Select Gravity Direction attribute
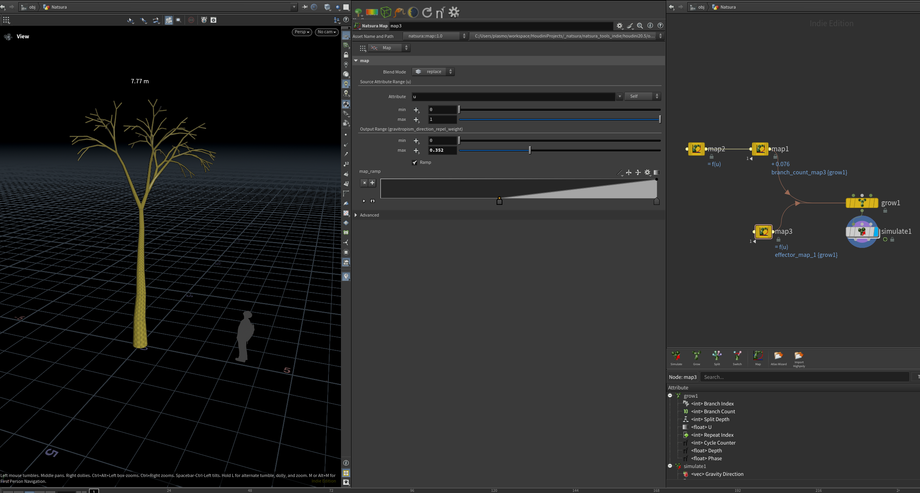 [x=717, y=474]
